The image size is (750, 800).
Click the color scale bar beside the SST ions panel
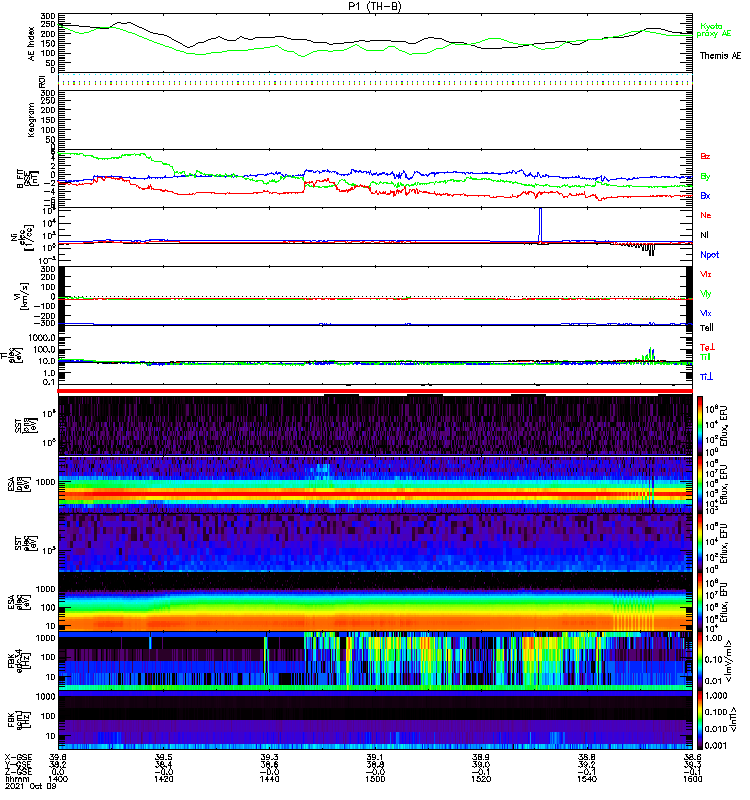tap(700, 425)
